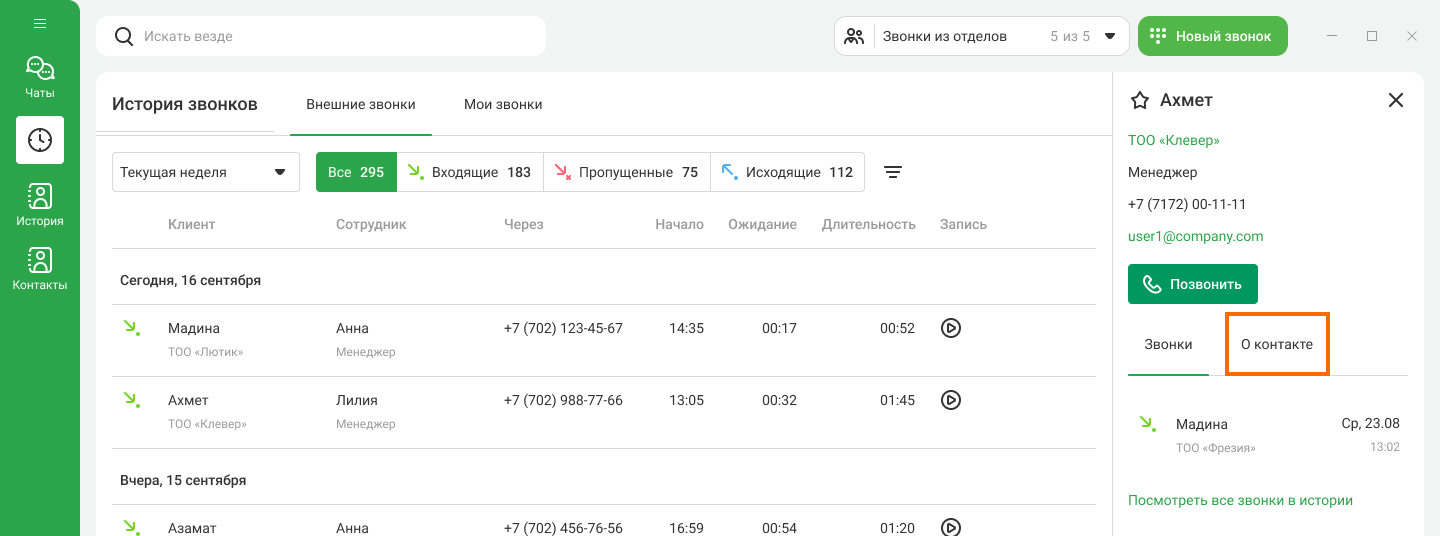Screen dimensions: 1440x536
Task: Play recording of Ахмет's call
Action: tap(951, 400)
